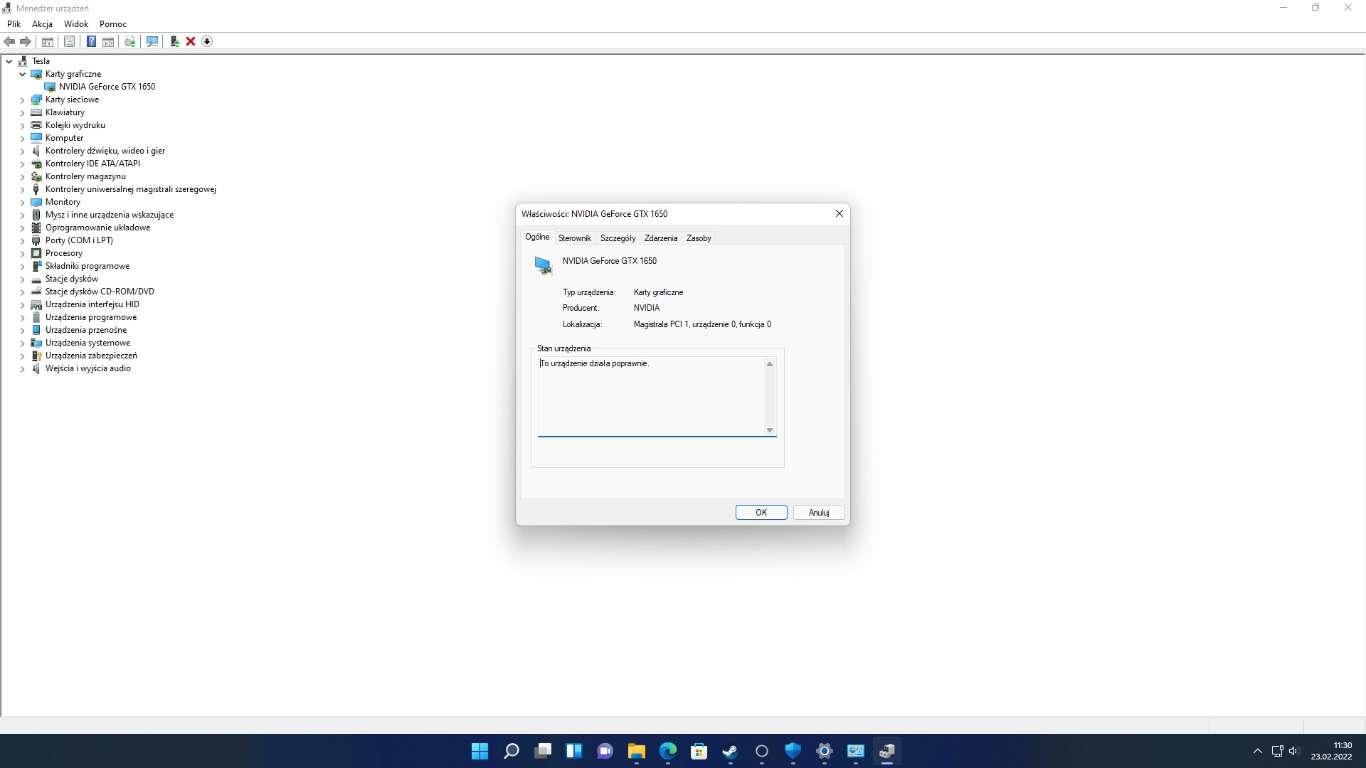Screen dimensions: 1366x768
Task: Click the monitor-shaped toolbar icon
Action: click(152, 41)
